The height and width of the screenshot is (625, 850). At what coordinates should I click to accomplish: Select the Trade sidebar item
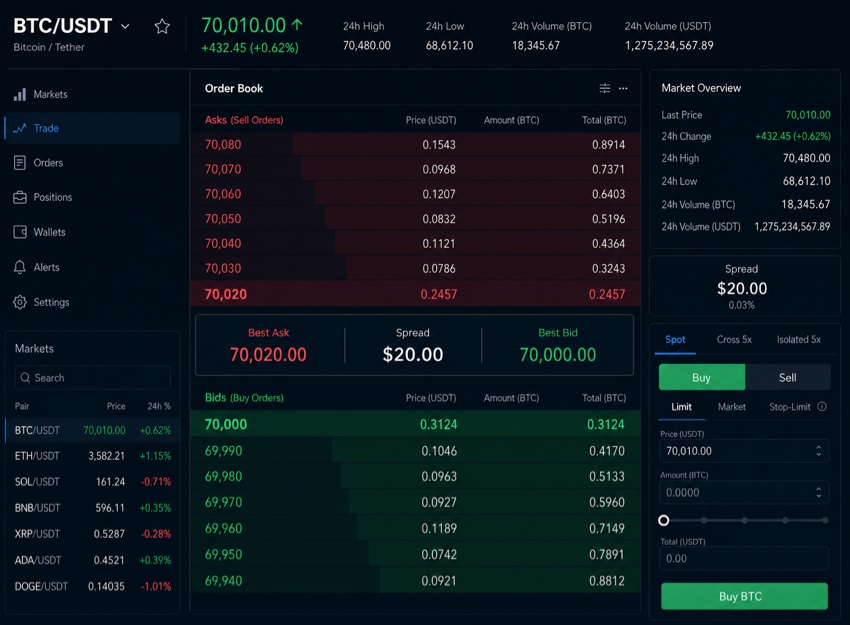[x=92, y=128]
